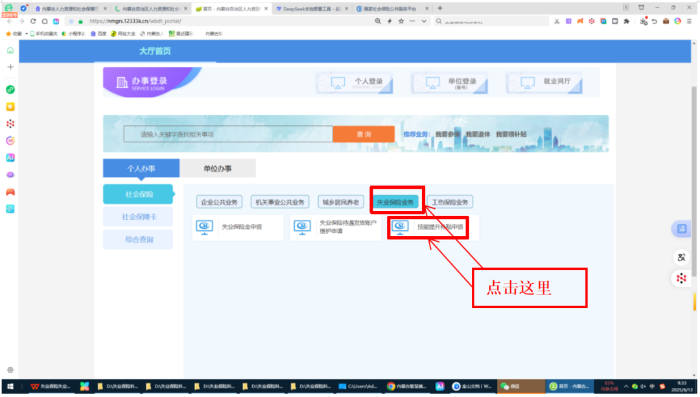Expand the bookmarks favorites dropdown arrow

tap(26, 33)
